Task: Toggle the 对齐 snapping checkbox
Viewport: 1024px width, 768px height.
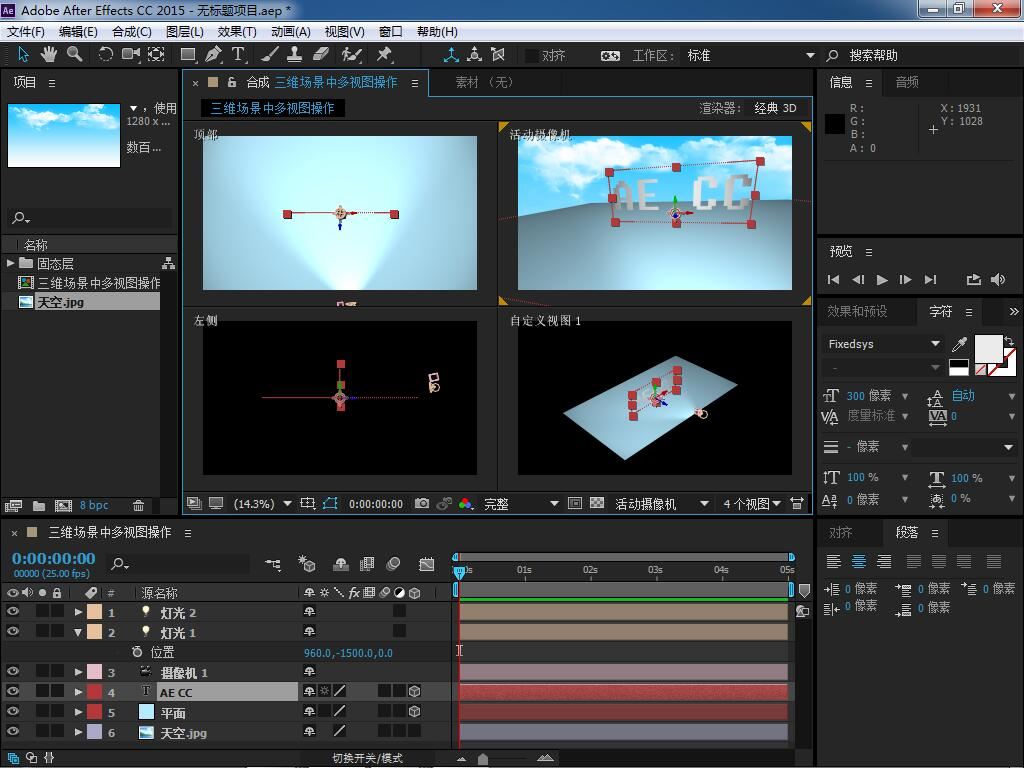Action: [532, 56]
